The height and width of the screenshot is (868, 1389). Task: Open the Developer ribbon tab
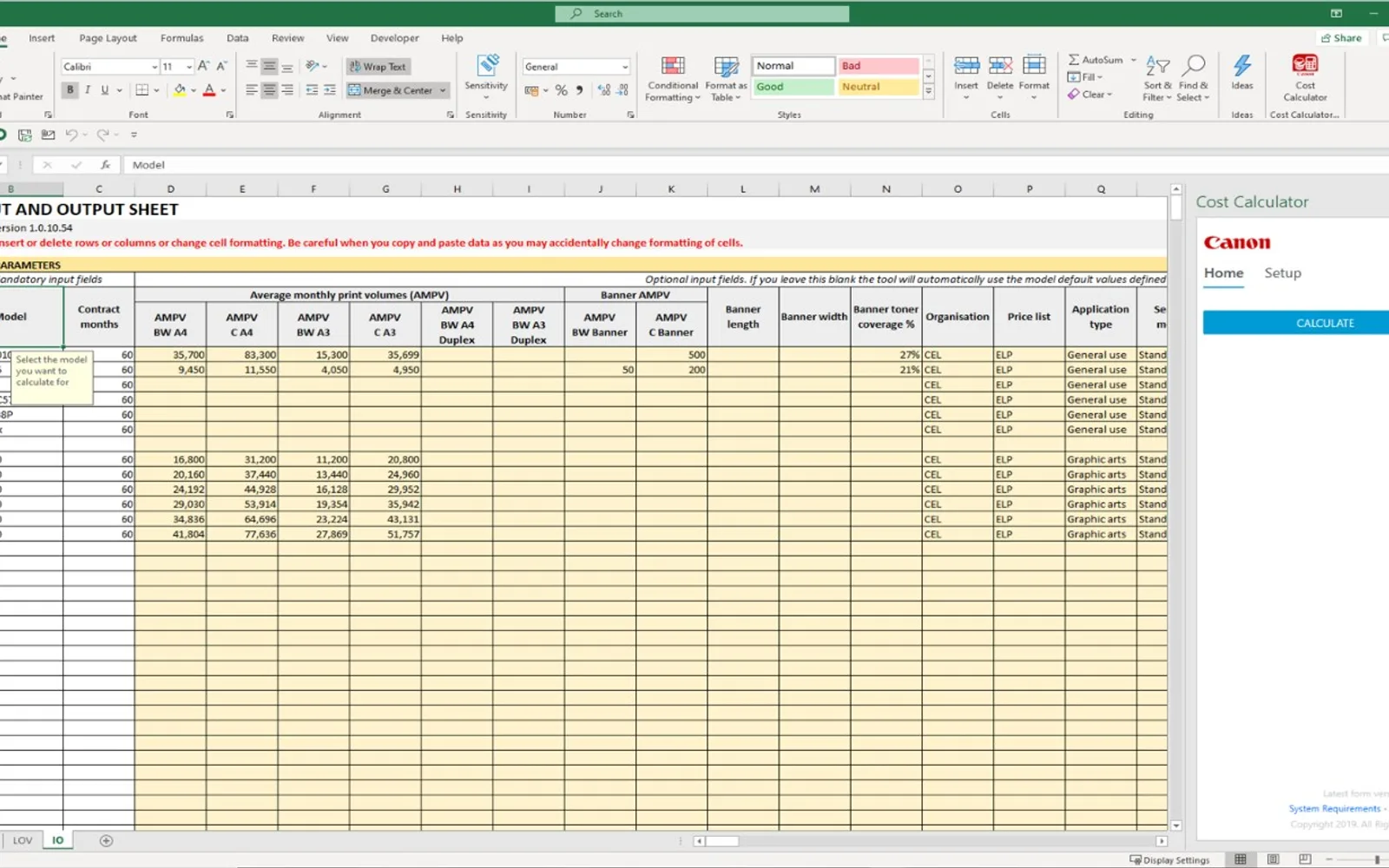click(x=394, y=38)
